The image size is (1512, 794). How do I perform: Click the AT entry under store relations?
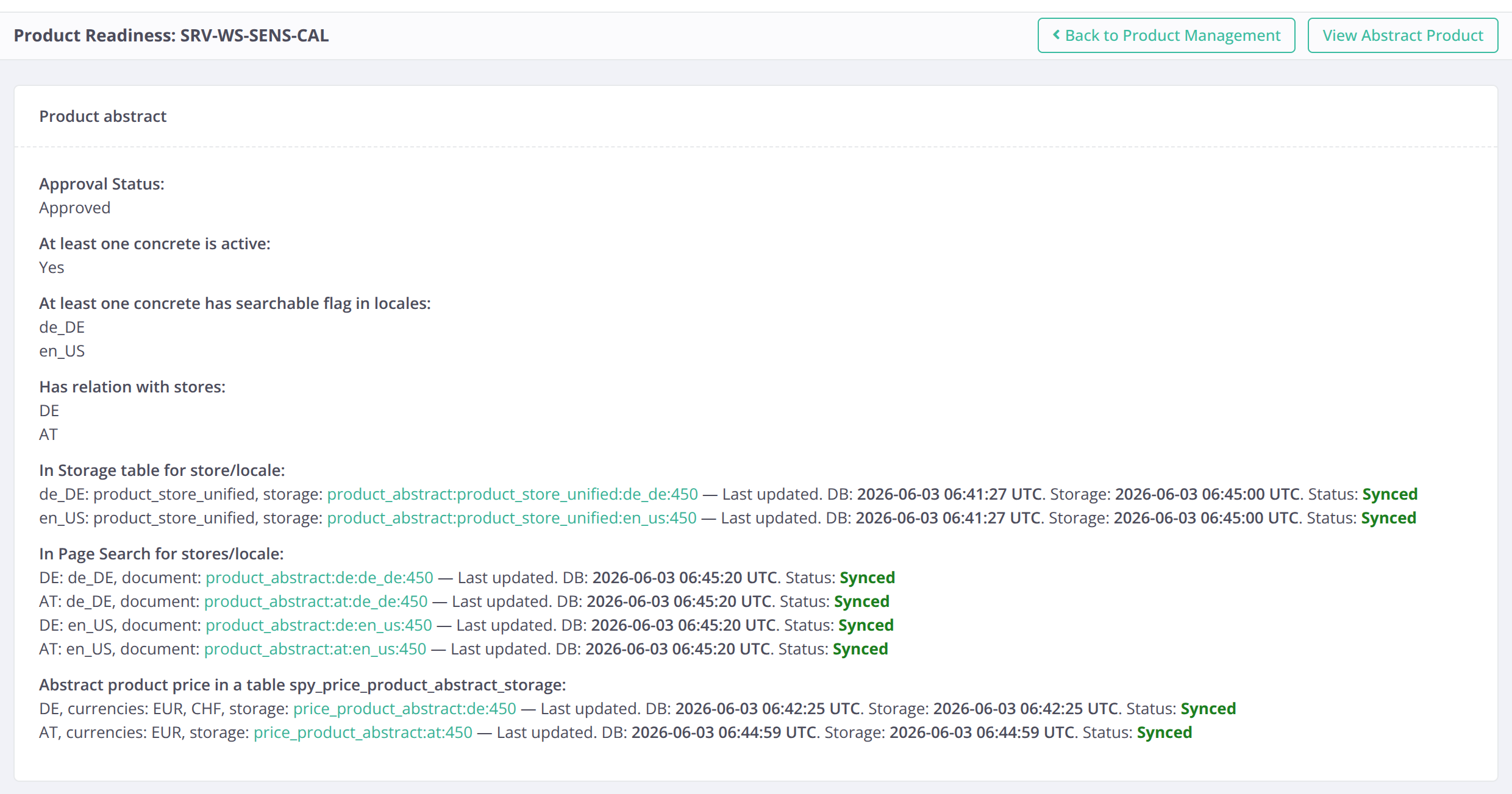tap(49, 434)
